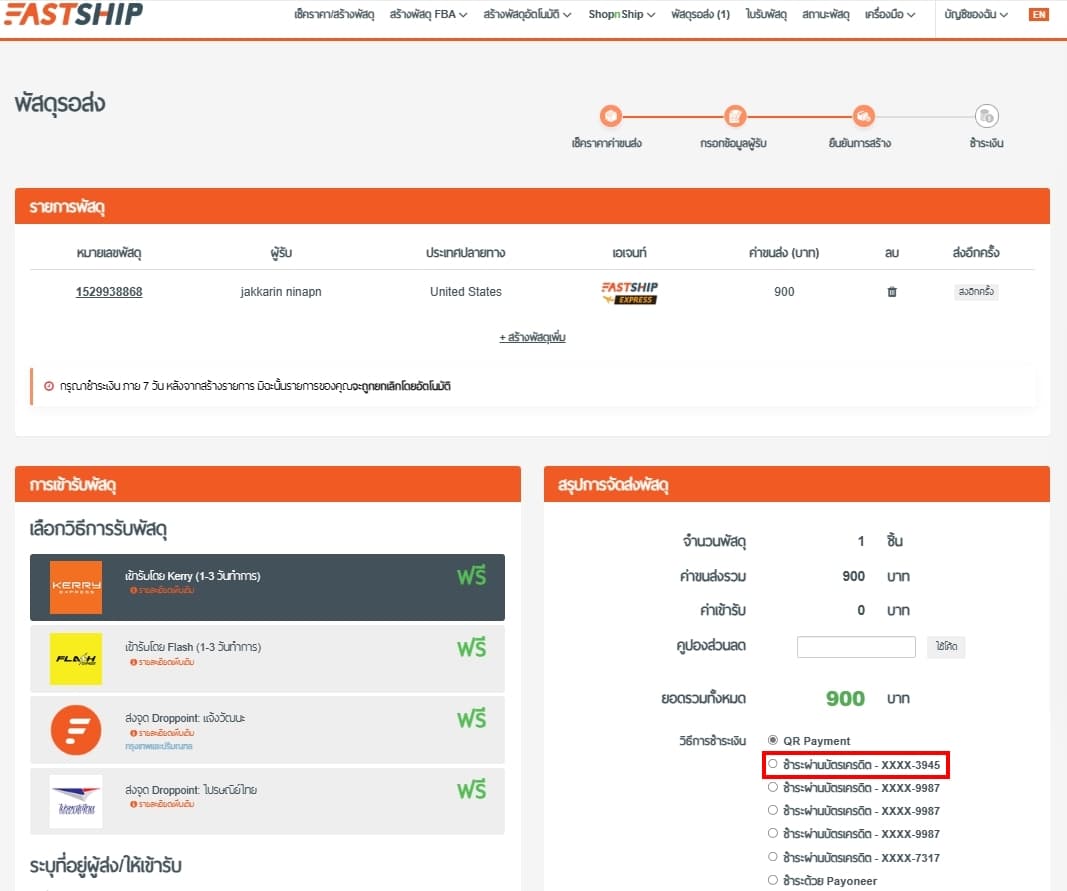Select the Payoneer payment radio button

coord(772,880)
